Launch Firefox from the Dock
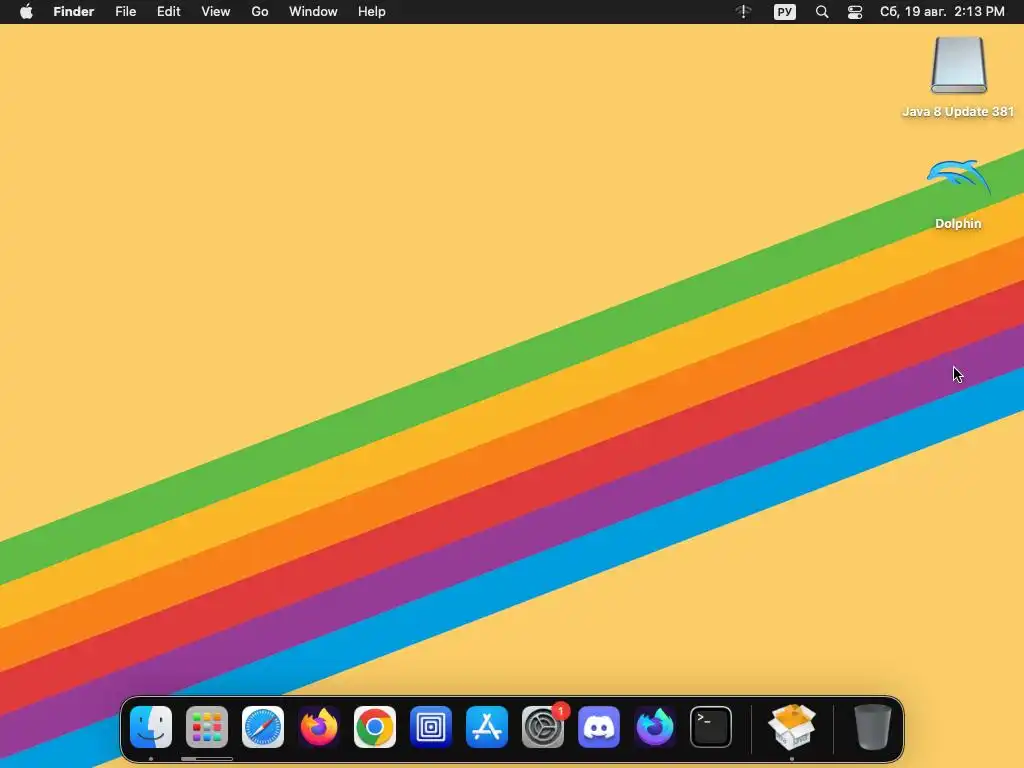Image resolution: width=1024 pixels, height=768 pixels. (319, 727)
